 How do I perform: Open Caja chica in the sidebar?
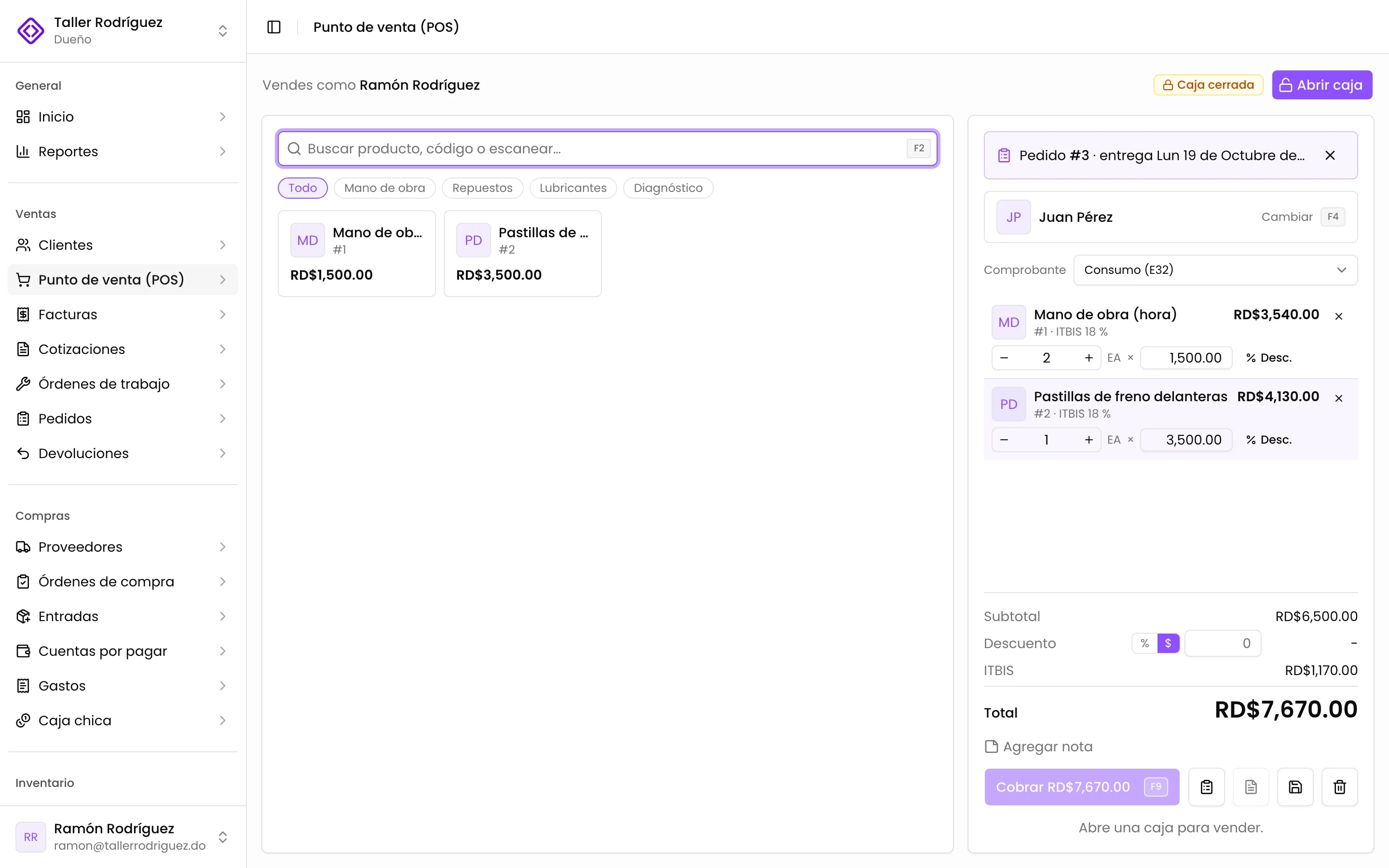(x=122, y=721)
